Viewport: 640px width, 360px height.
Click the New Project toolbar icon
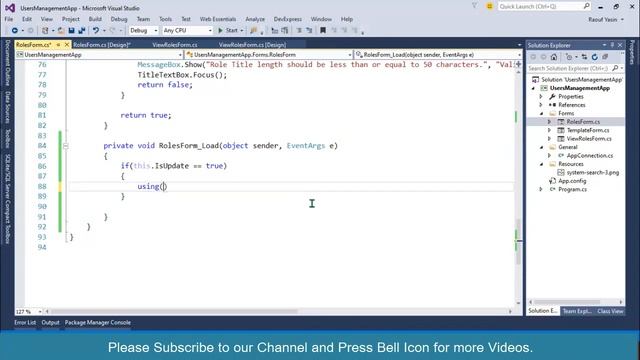pyautogui.click(x=45, y=31)
